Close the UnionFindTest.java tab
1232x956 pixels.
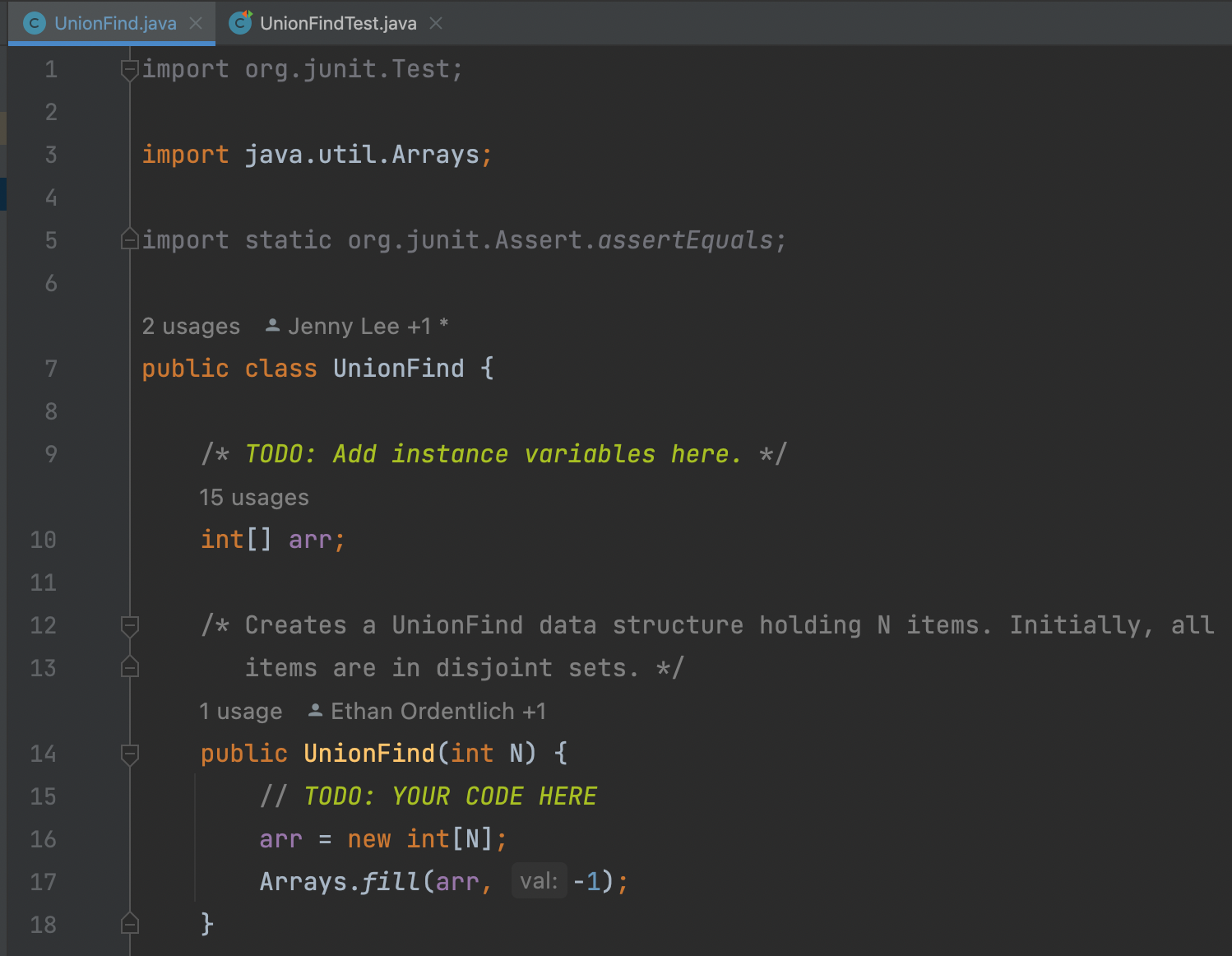coord(436,23)
